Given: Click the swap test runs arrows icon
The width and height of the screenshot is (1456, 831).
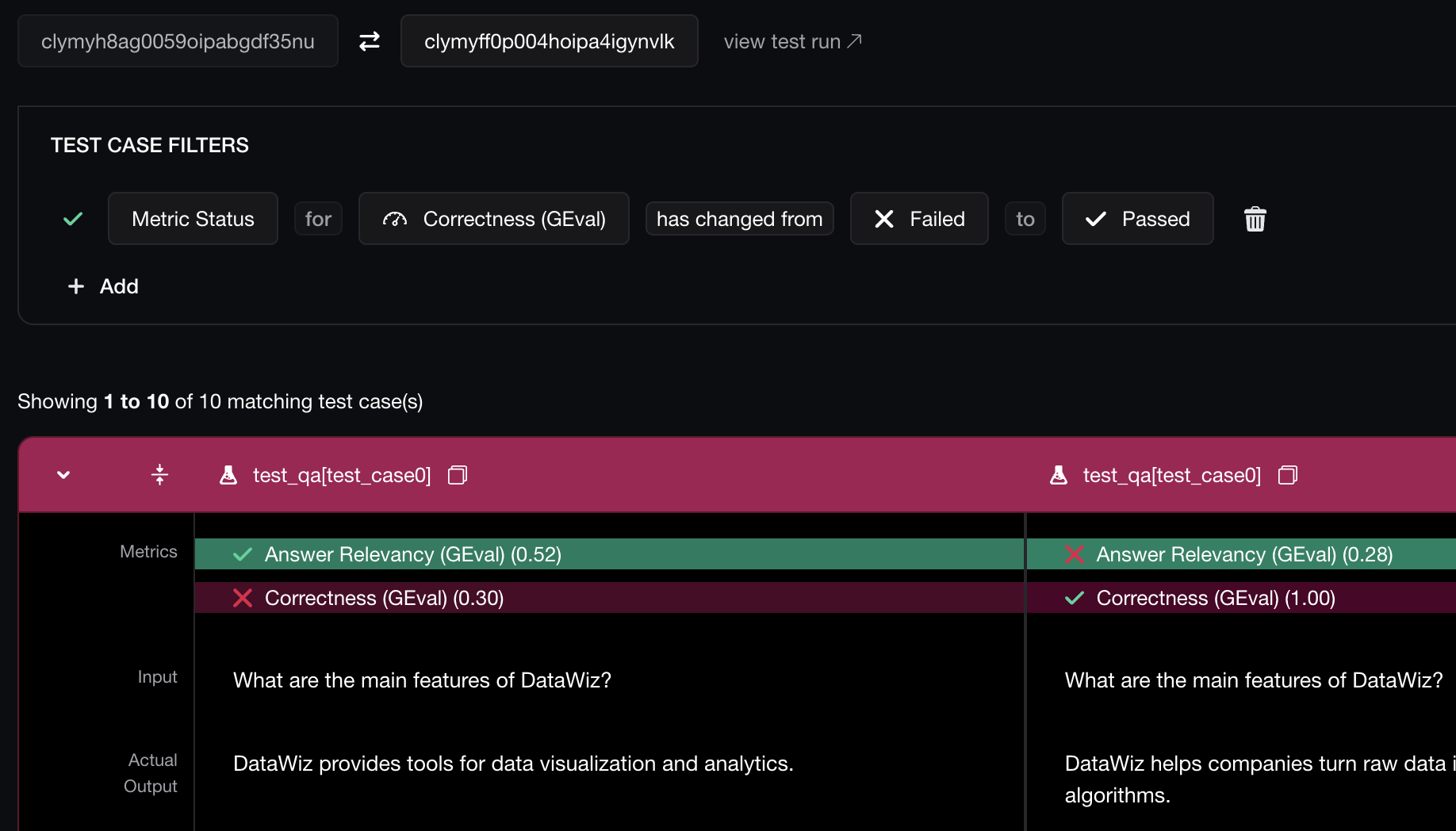Looking at the screenshot, I should click(370, 41).
